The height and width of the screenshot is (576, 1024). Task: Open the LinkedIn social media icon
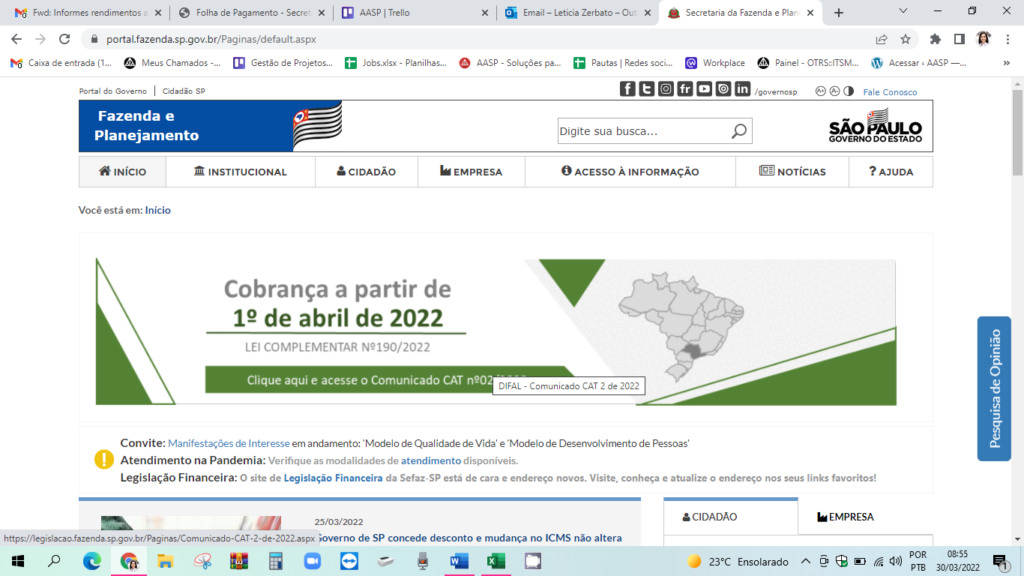pyautogui.click(x=742, y=89)
